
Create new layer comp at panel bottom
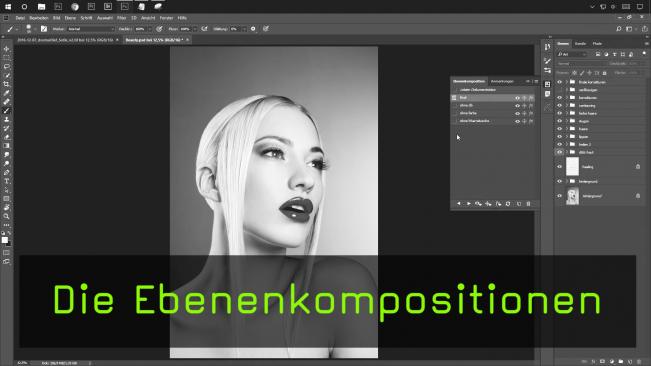519,204
